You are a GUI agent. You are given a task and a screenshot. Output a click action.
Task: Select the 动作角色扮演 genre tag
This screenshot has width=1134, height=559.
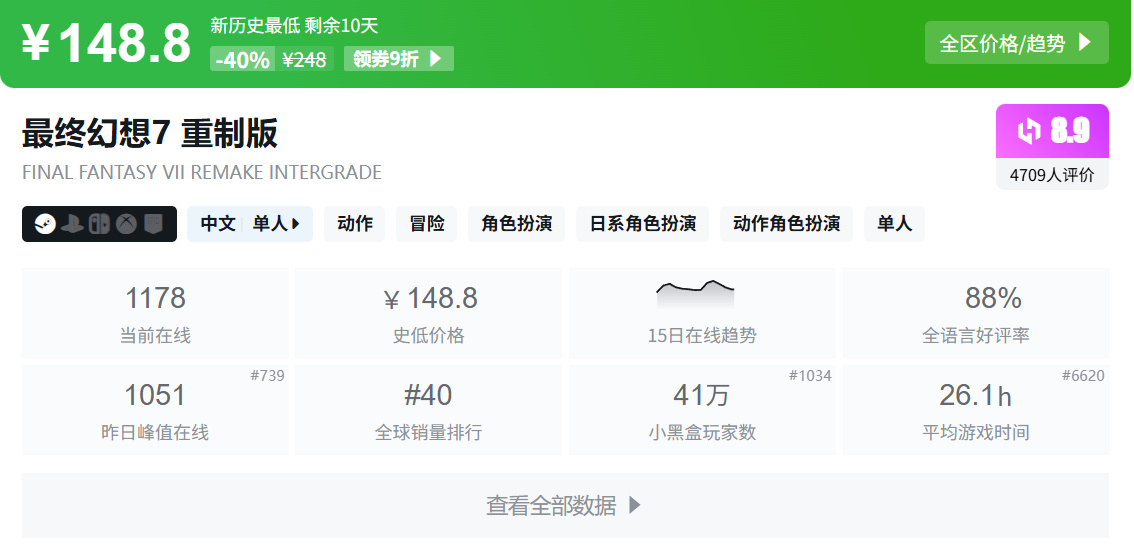(786, 224)
